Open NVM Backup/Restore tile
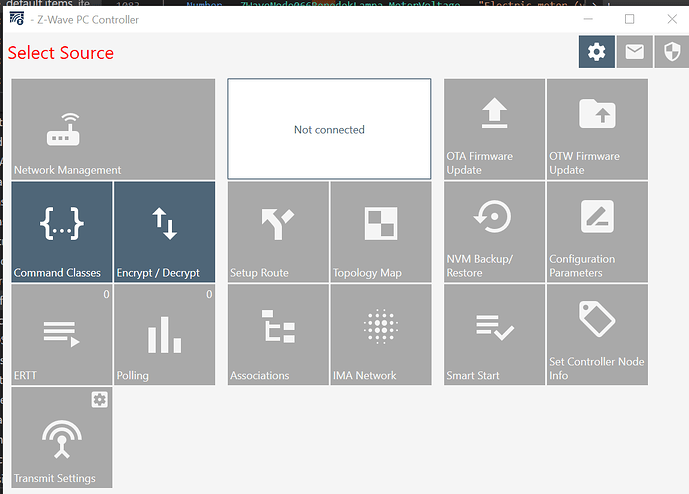Viewport: 689px width, 494px height. pos(494,232)
